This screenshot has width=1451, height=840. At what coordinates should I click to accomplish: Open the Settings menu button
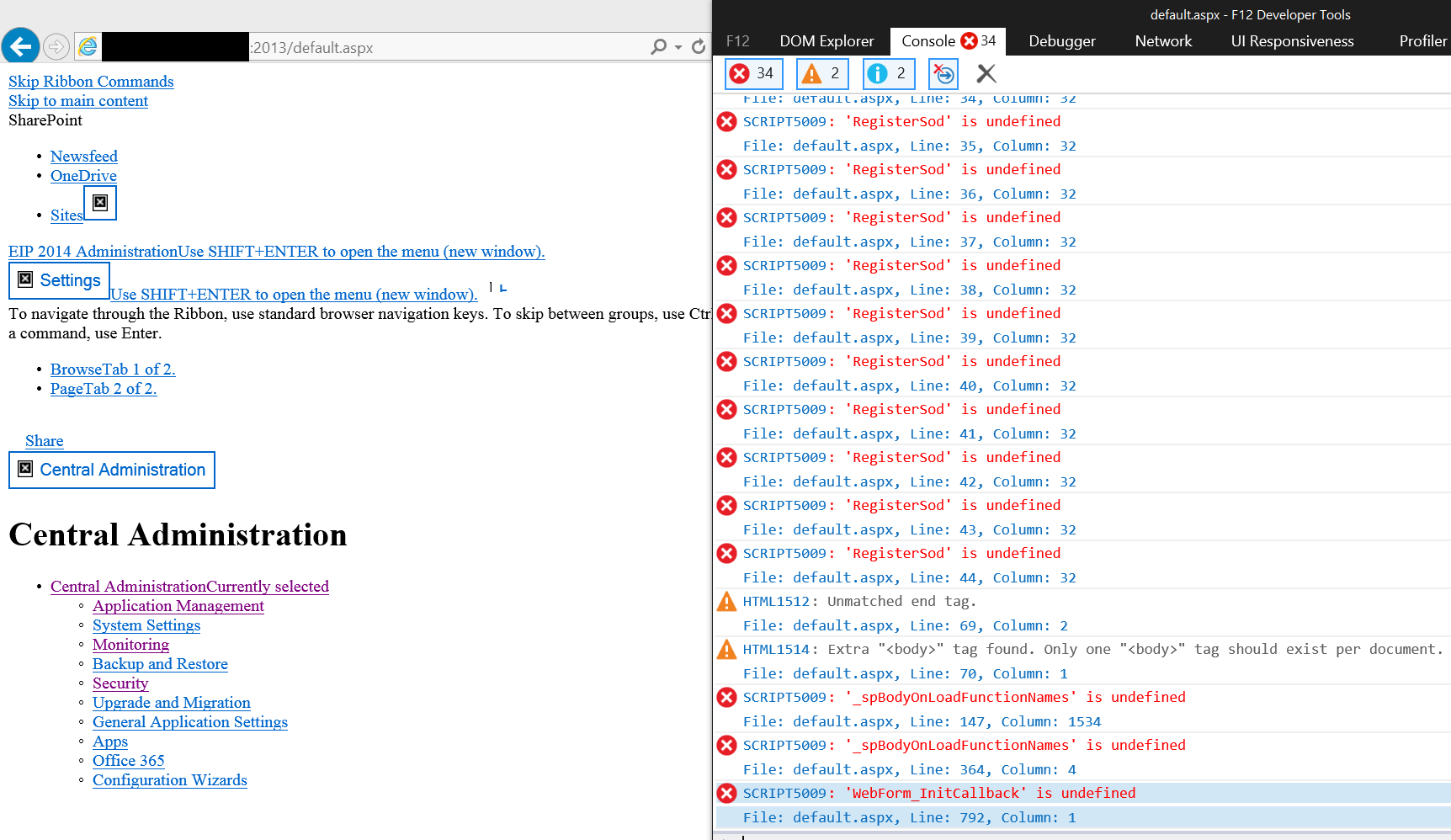pos(60,280)
